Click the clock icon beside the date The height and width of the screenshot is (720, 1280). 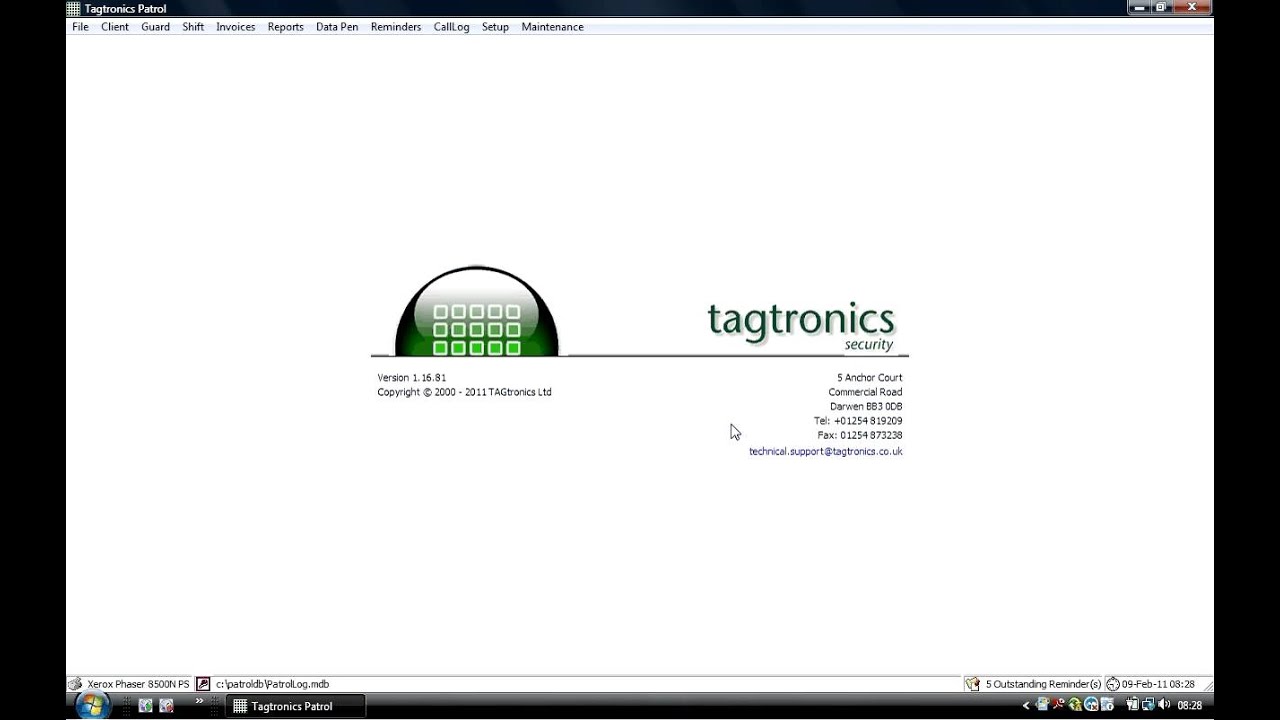(1113, 684)
